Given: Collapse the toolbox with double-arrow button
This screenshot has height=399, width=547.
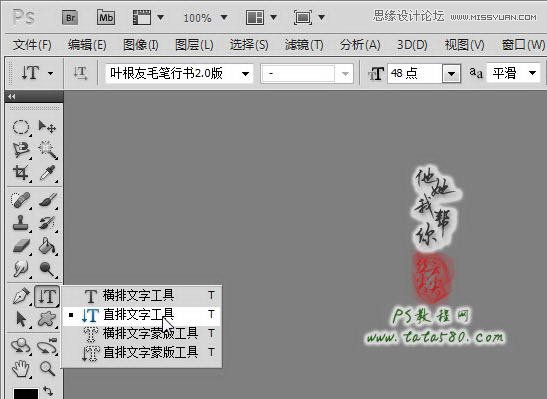Looking at the screenshot, I should (12, 97).
